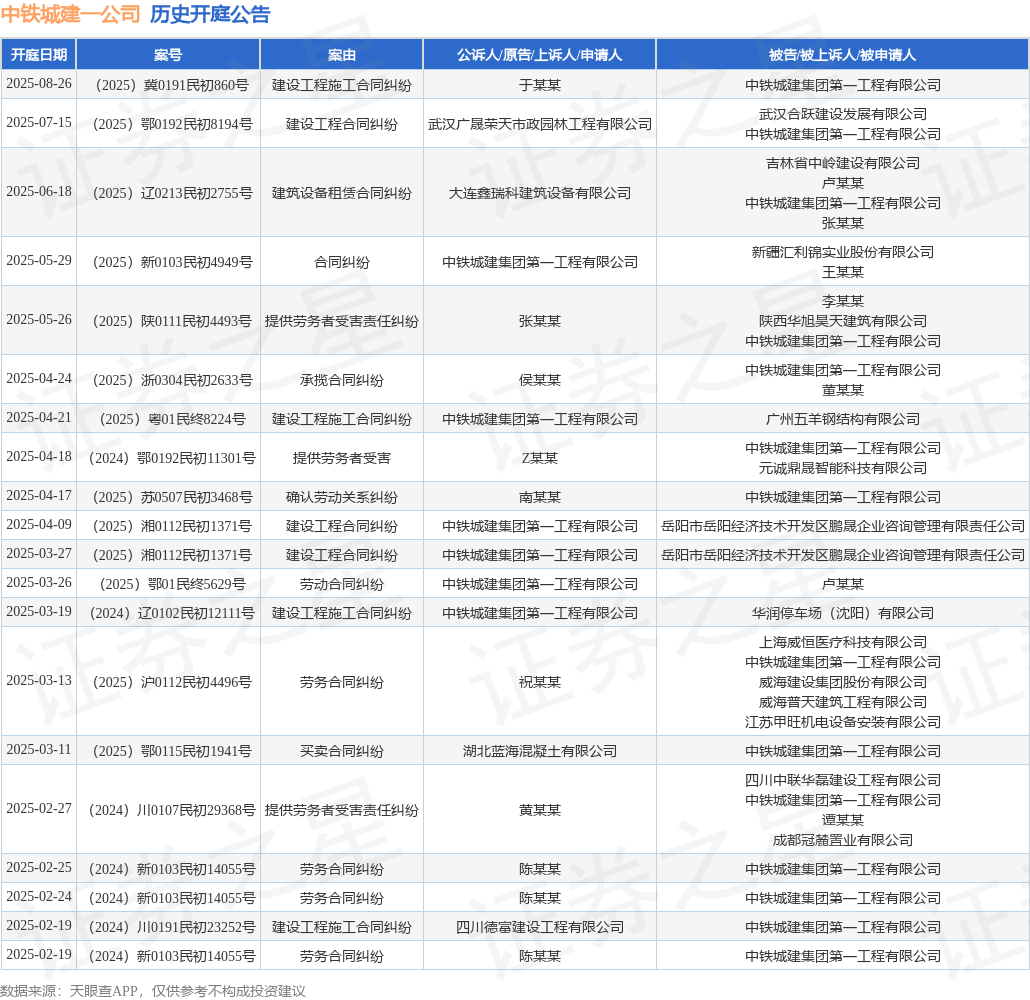Image resolution: width=1030 pixels, height=1000 pixels.
Task: Open case (2025)鄂01民终5629号
Action: coord(172,584)
